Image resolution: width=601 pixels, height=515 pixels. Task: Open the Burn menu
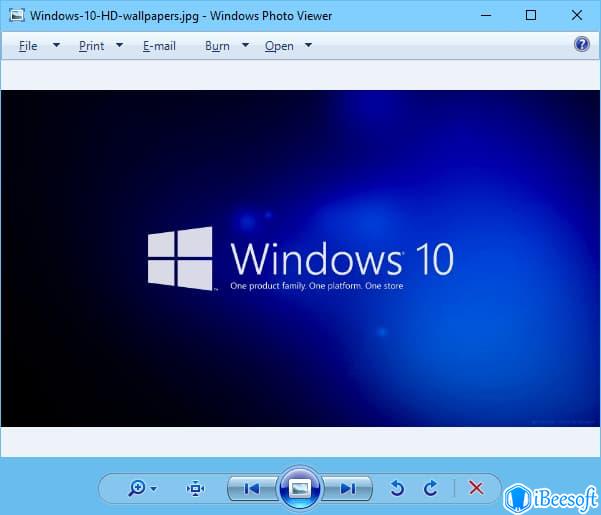[217, 46]
